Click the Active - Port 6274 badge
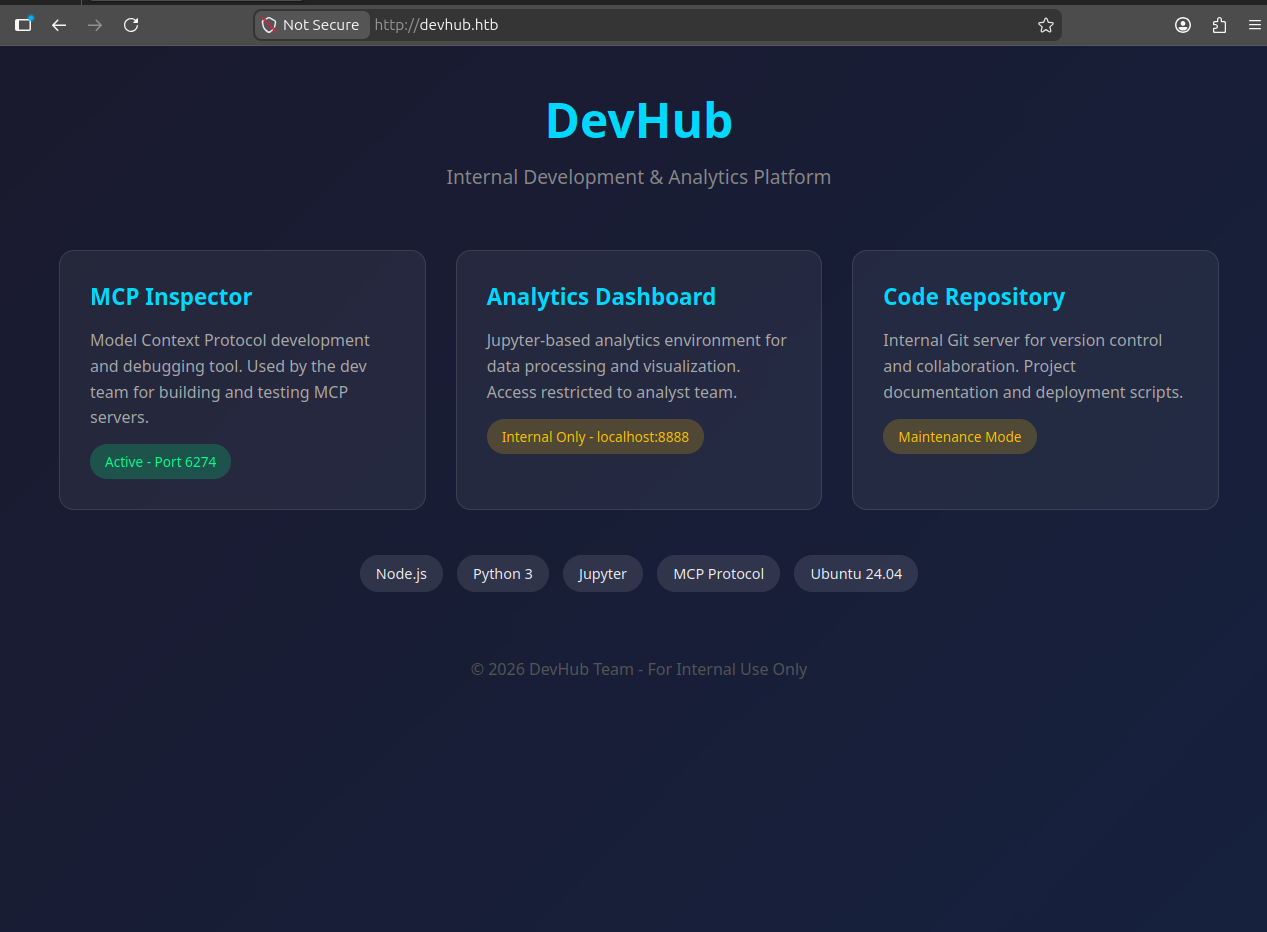 [160, 462]
